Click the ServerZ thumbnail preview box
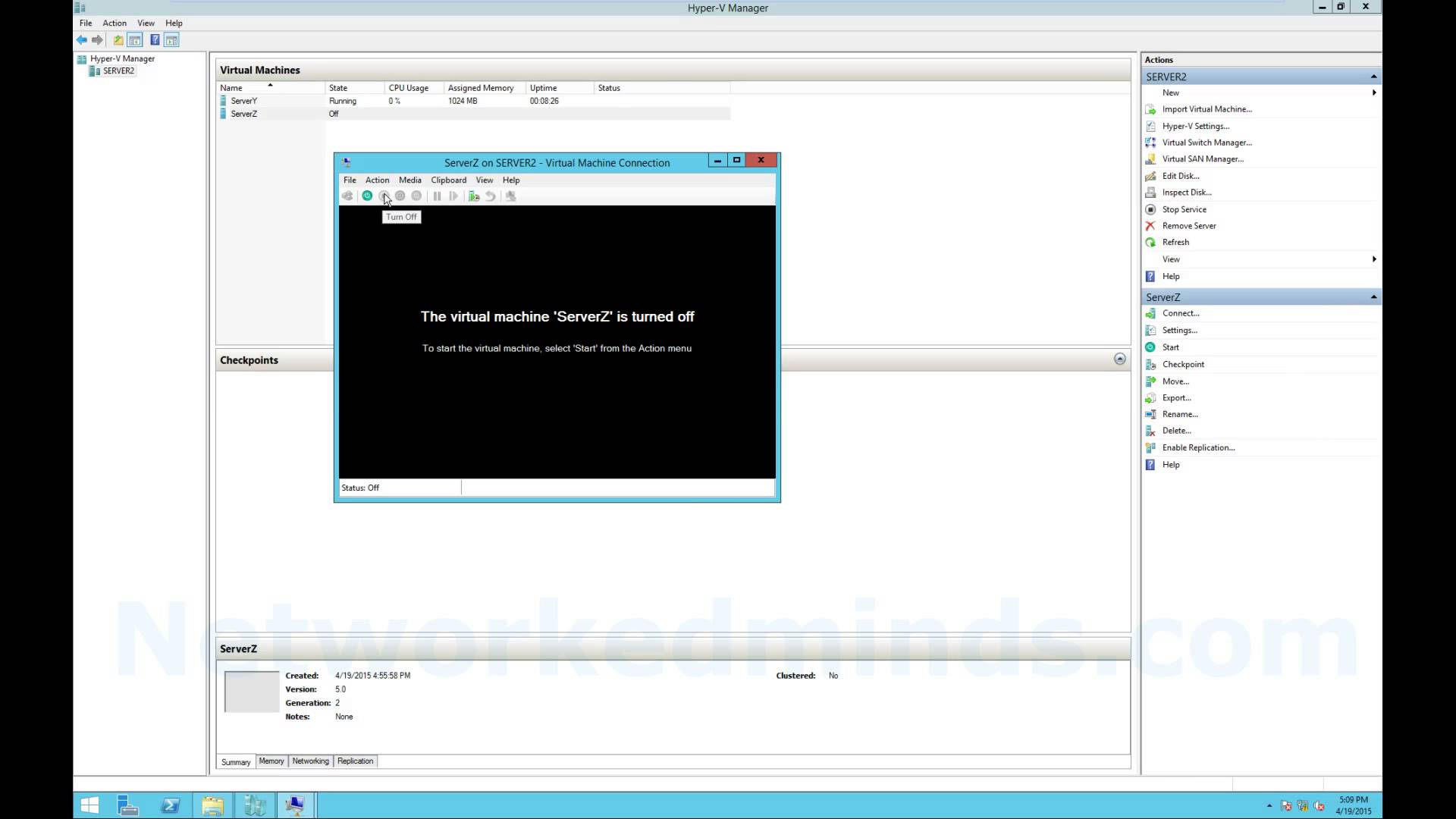This screenshot has width=1456, height=819. click(x=252, y=692)
